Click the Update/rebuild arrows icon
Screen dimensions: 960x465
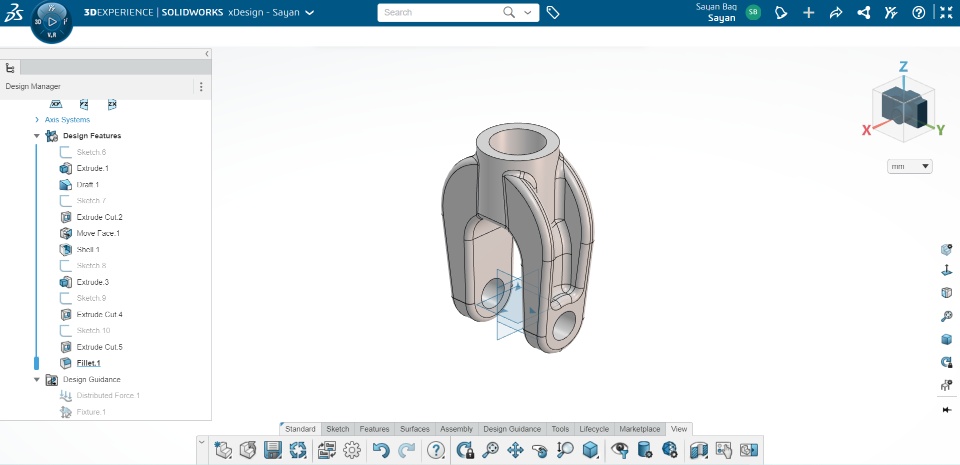(298, 451)
